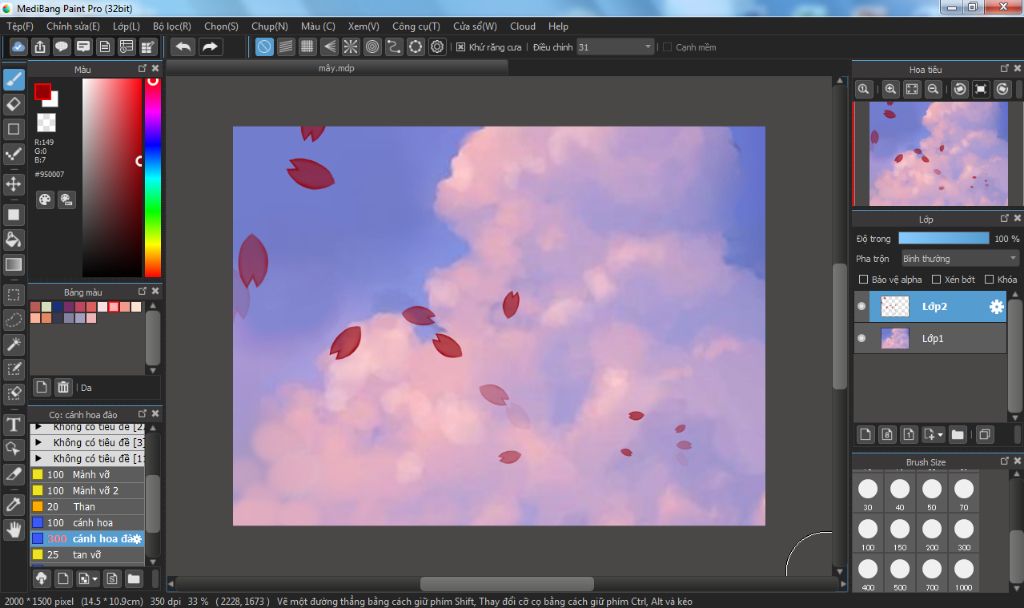
Task: Open the color palette icon in Color panel
Action: (44, 200)
